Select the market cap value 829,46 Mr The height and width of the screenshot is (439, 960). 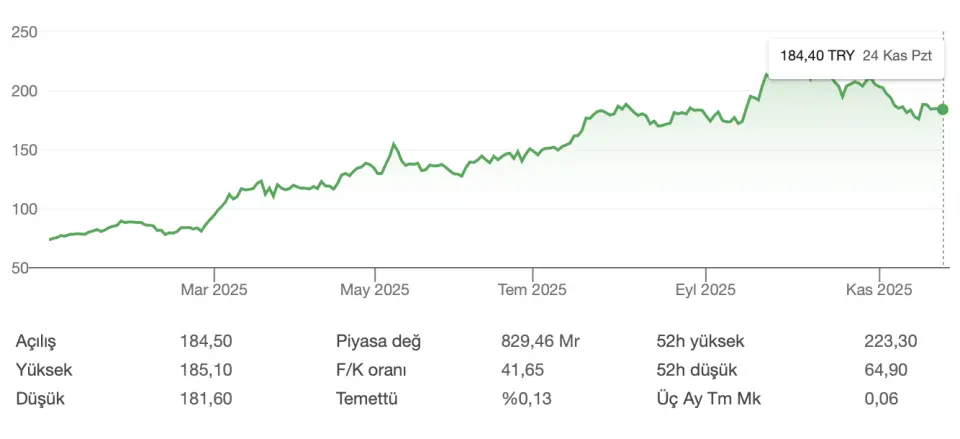[x=540, y=341]
